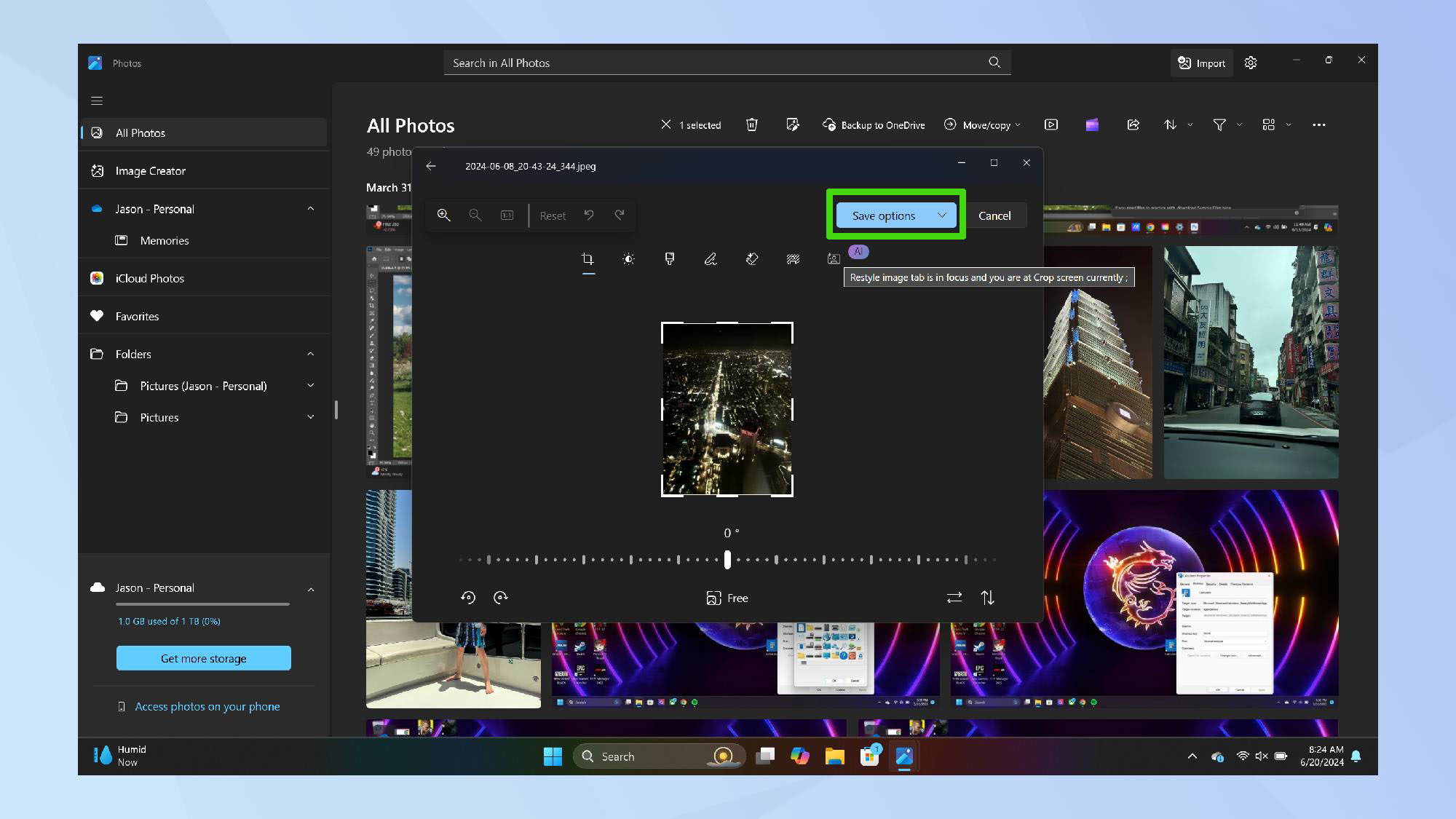Flip image vertically
The width and height of the screenshot is (1456, 819).
pos(987,598)
